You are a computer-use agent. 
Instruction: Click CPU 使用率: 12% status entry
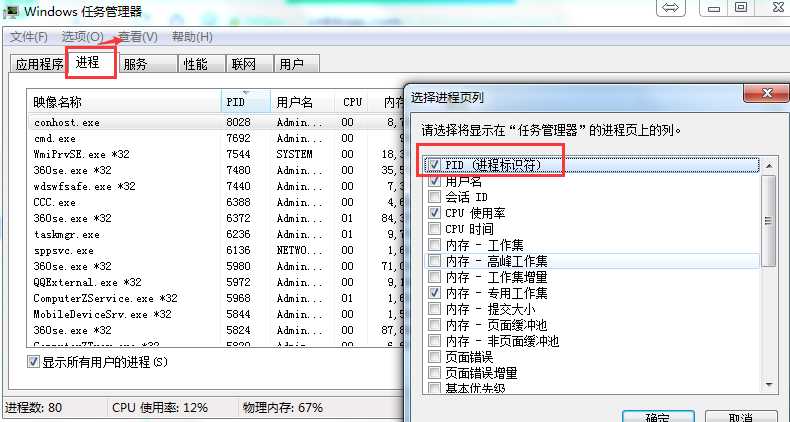pyautogui.click(x=160, y=407)
